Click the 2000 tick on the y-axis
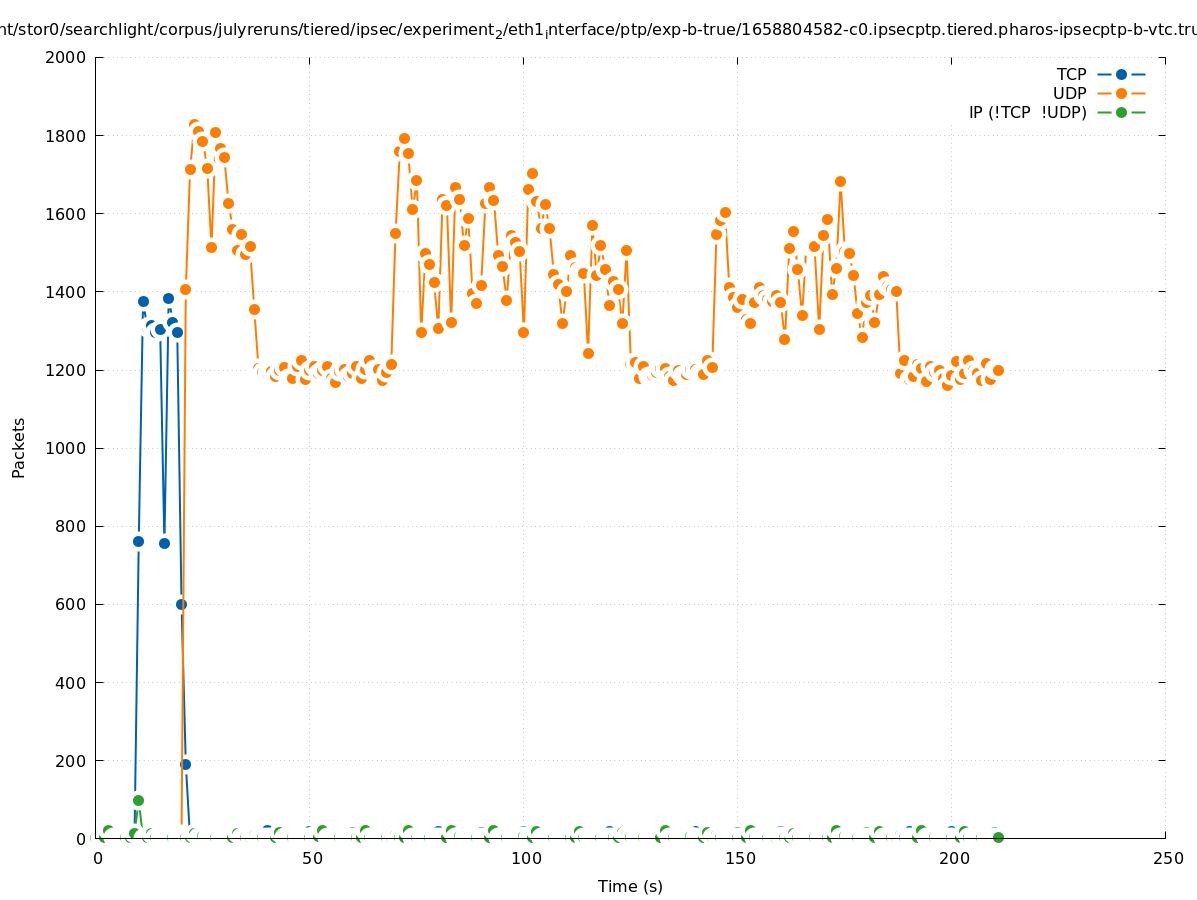This screenshot has height=900, width=1197. point(66,57)
